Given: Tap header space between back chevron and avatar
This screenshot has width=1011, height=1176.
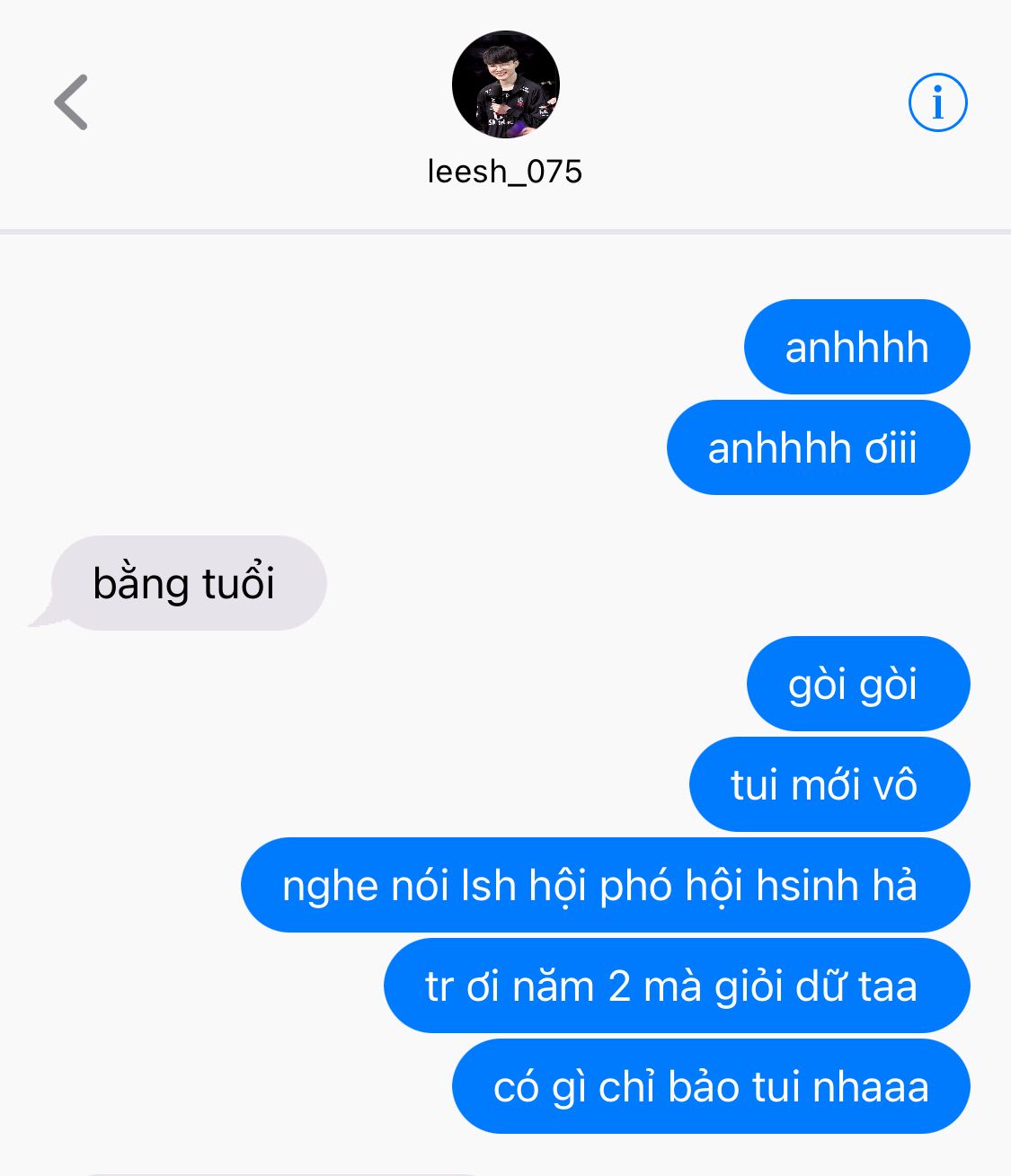Looking at the screenshot, I should 270,102.
